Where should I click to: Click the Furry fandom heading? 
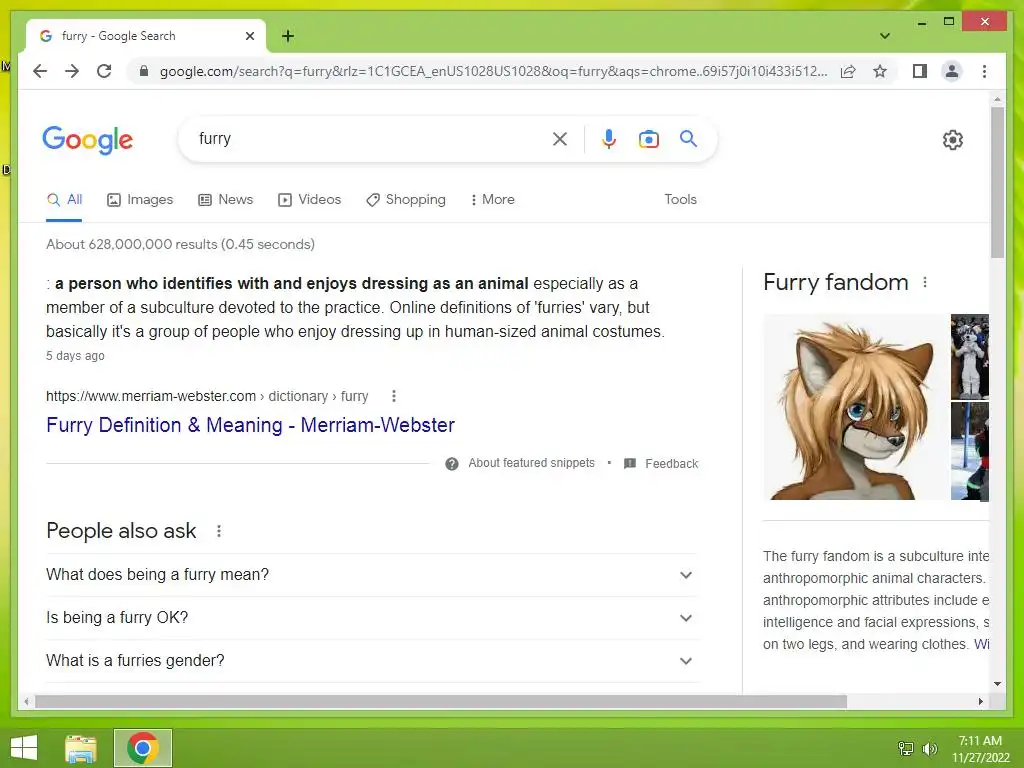pyautogui.click(x=835, y=282)
